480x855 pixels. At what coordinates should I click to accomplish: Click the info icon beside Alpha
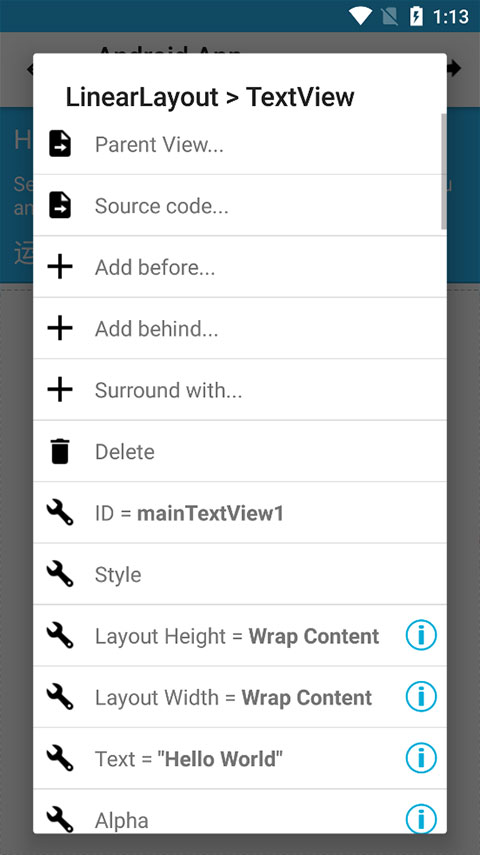click(421, 819)
